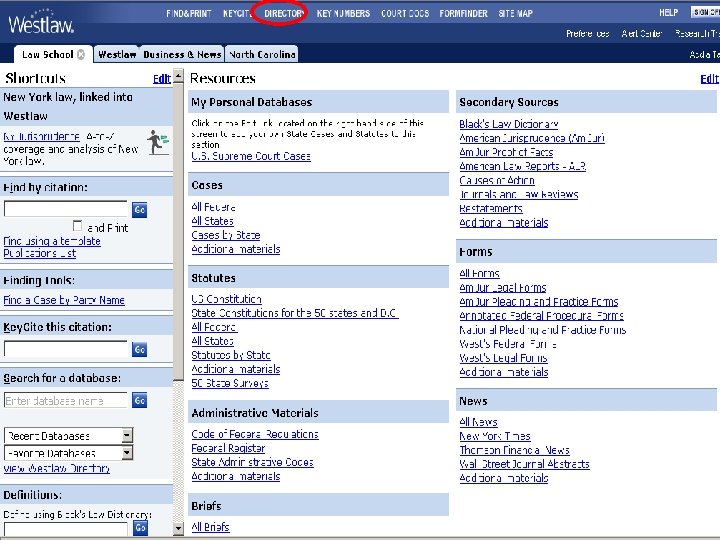Open Am Jur Legal Forms link
720x540 pixels.
point(503,288)
